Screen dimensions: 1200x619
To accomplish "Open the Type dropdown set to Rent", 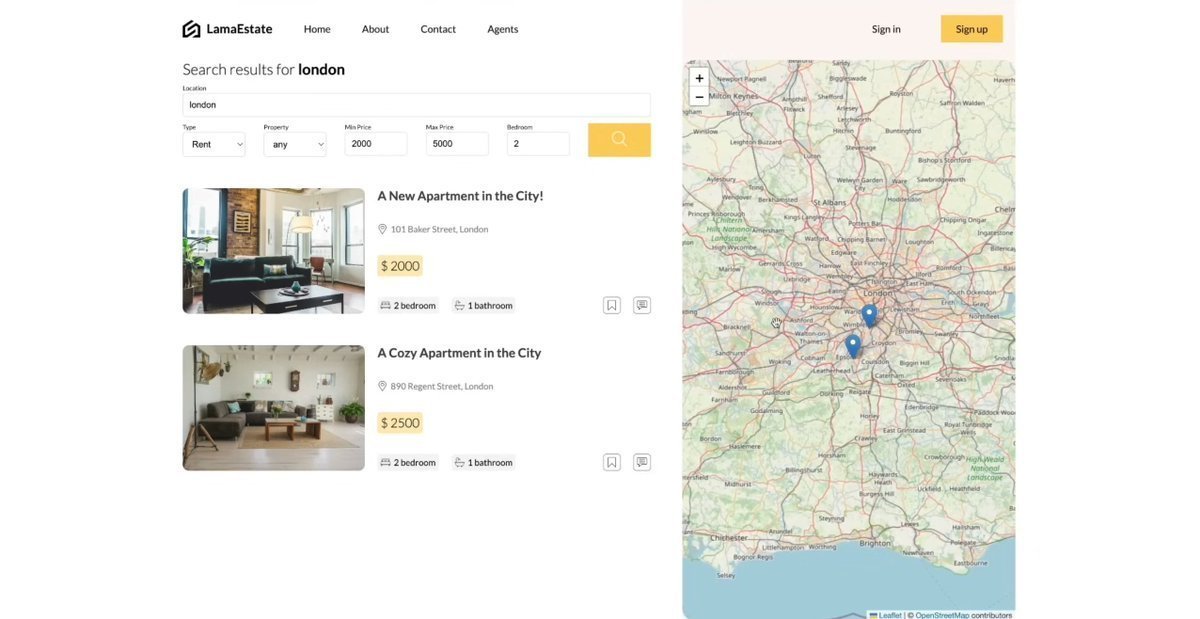I will pos(214,144).
